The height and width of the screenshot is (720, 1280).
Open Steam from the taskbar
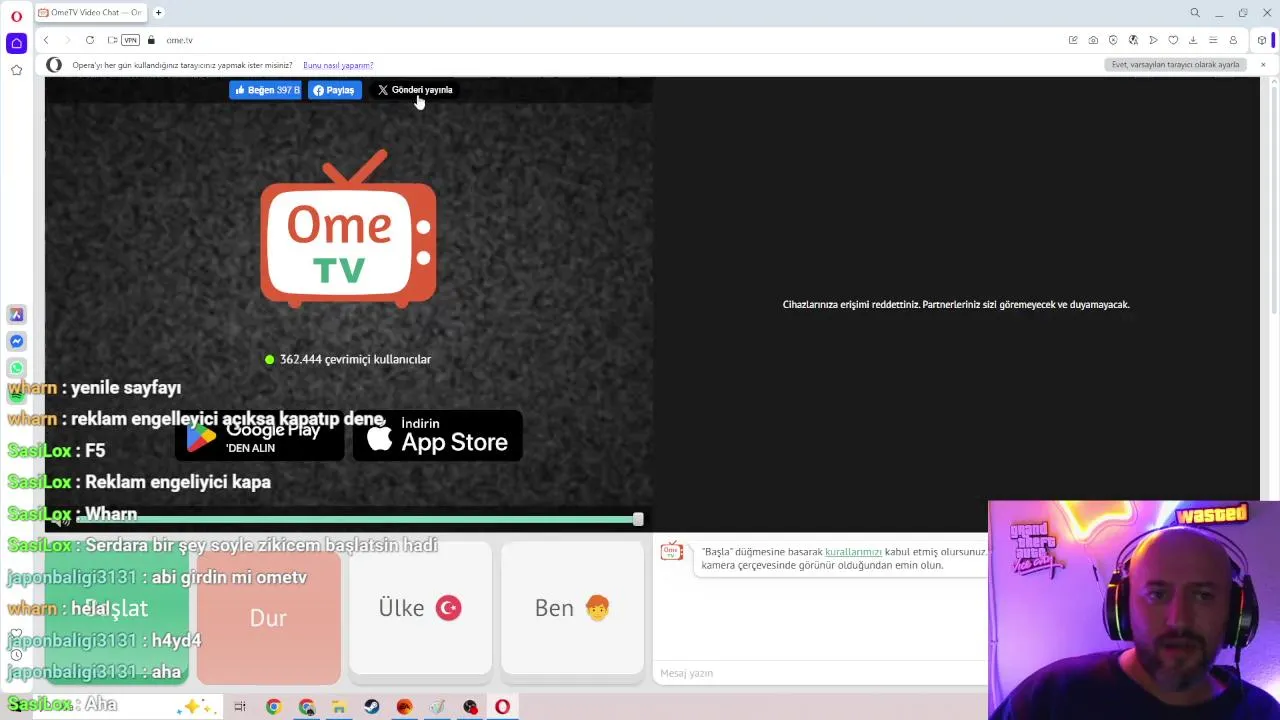coord(371,707)
